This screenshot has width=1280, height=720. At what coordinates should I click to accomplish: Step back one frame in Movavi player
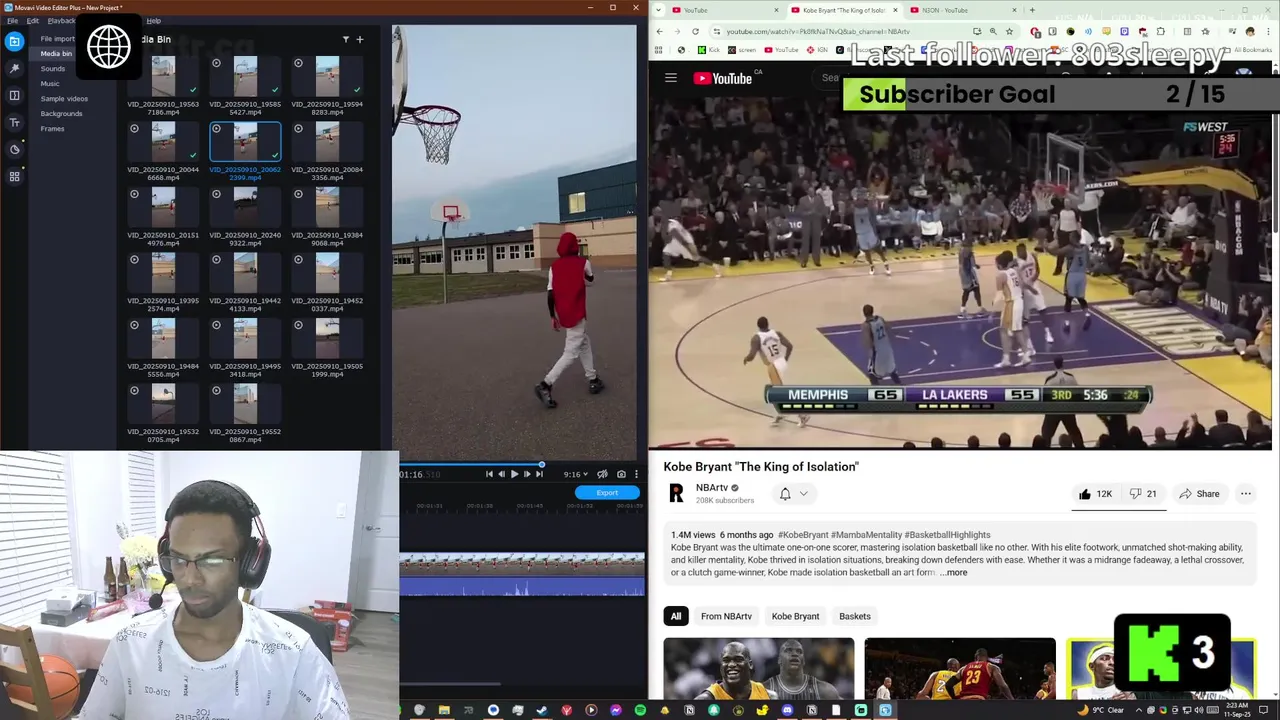pos(501,474)
